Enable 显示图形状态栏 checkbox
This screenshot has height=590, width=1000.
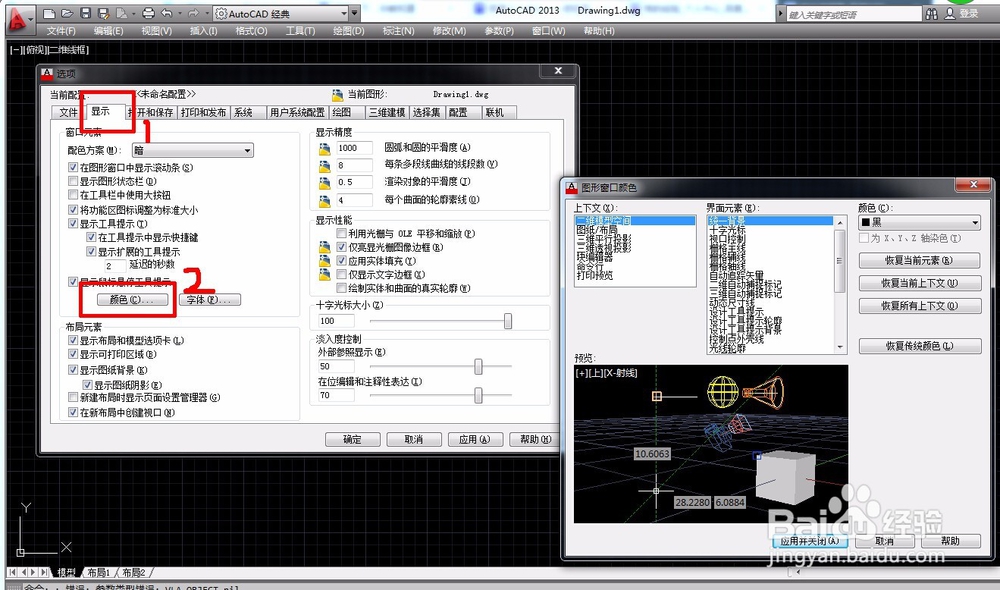tap(73, 181)
